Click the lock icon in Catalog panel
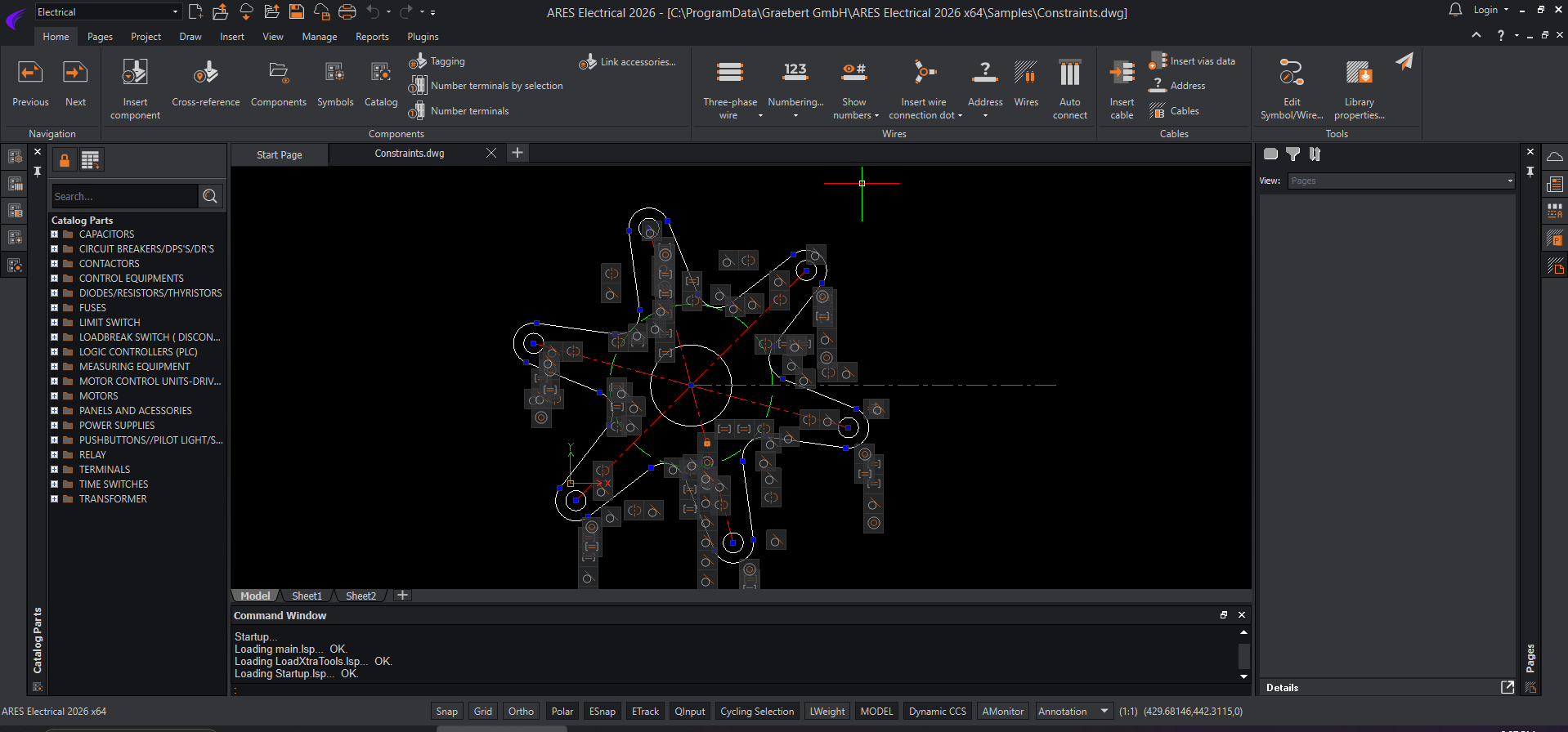This screenshot has width=1568, height=732. coord(65,160)
